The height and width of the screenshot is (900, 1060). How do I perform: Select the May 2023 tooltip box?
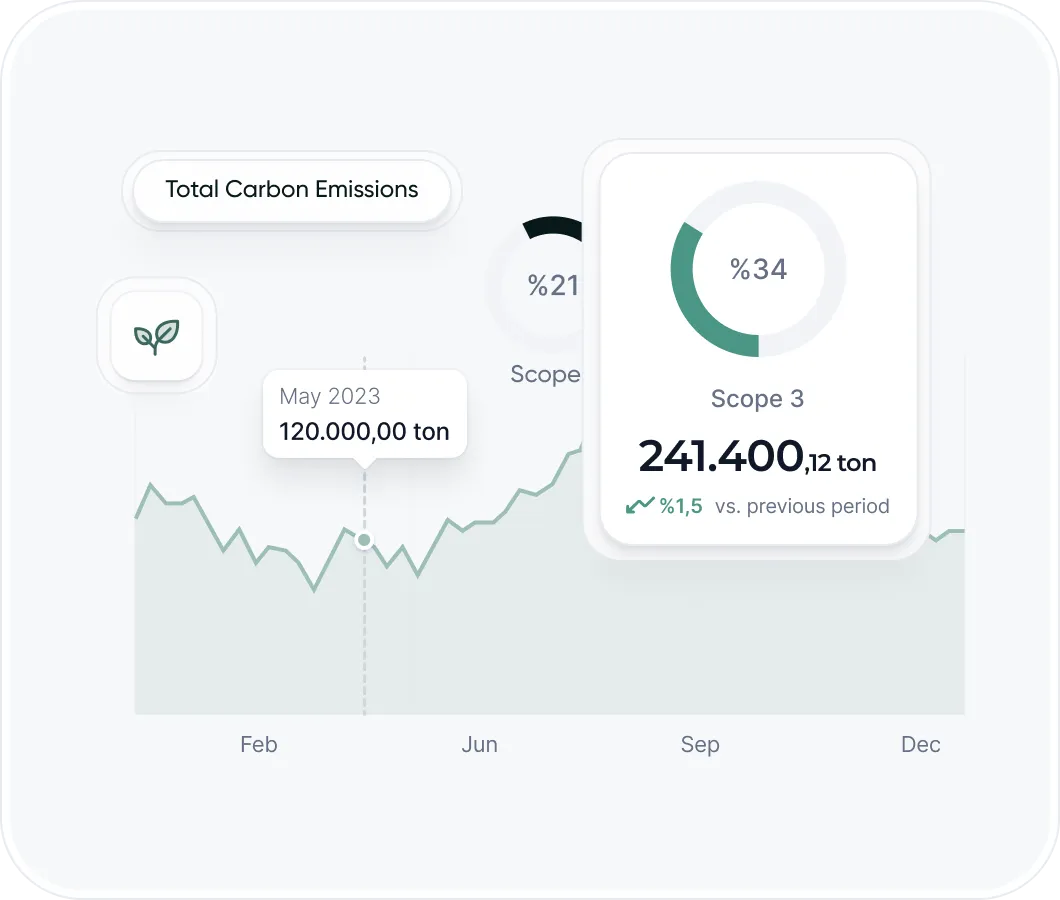tap(365, 414)
